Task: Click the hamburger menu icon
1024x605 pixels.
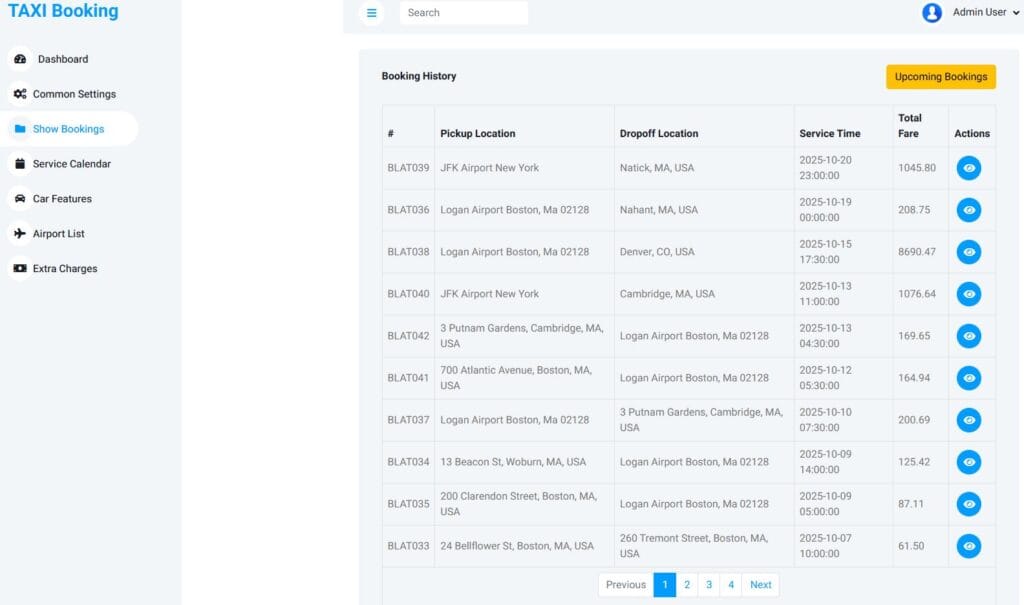Action: [x=371, y=12]
